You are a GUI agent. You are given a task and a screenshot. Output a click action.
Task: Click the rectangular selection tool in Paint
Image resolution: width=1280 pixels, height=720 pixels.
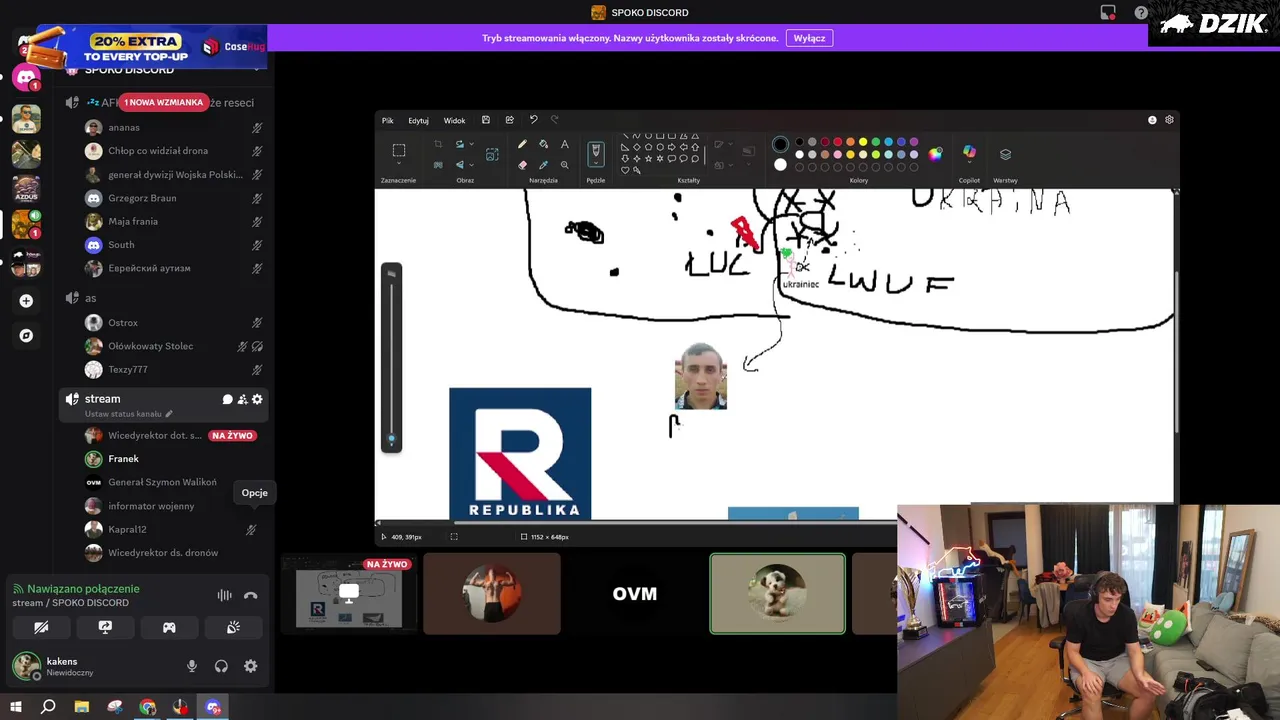click(398, 150)
